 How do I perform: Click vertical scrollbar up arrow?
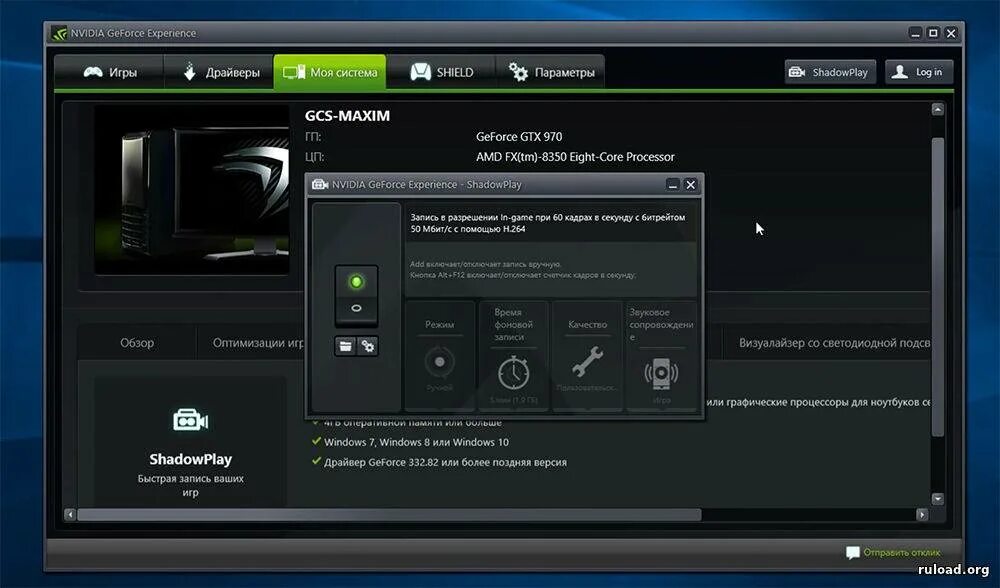tap(938, 110)
